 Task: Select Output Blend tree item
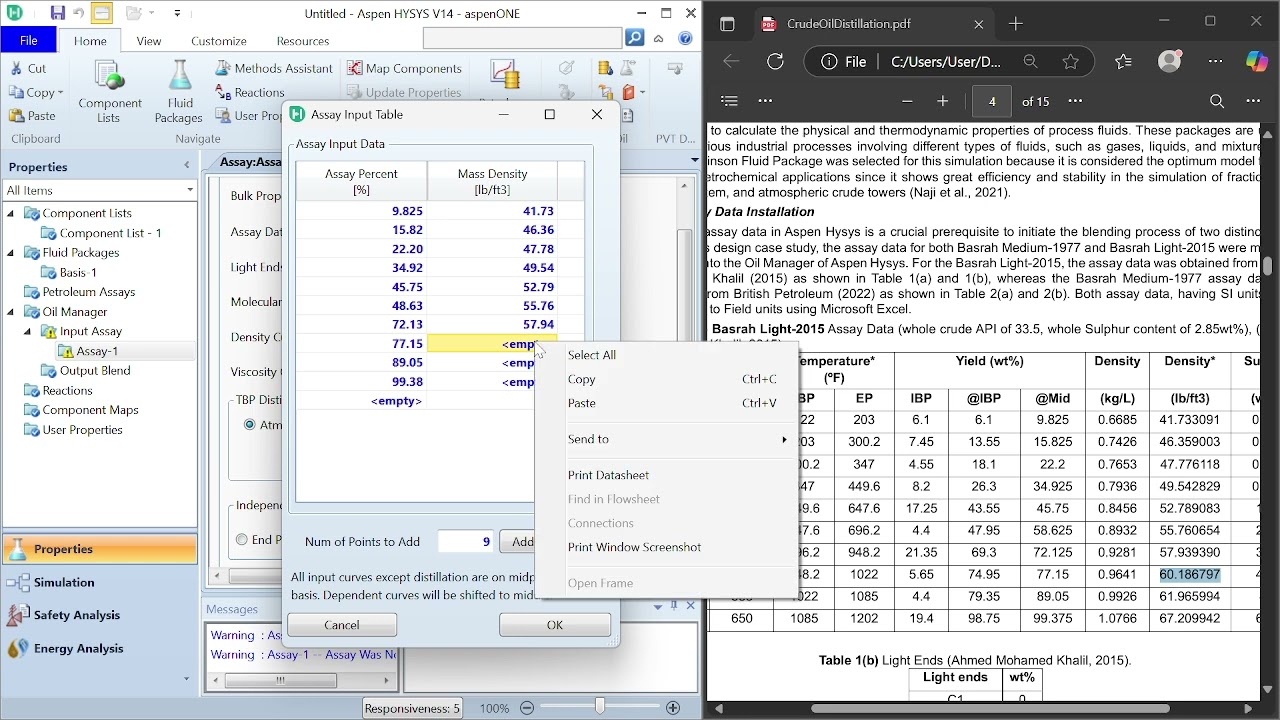[x=95, y=371]
